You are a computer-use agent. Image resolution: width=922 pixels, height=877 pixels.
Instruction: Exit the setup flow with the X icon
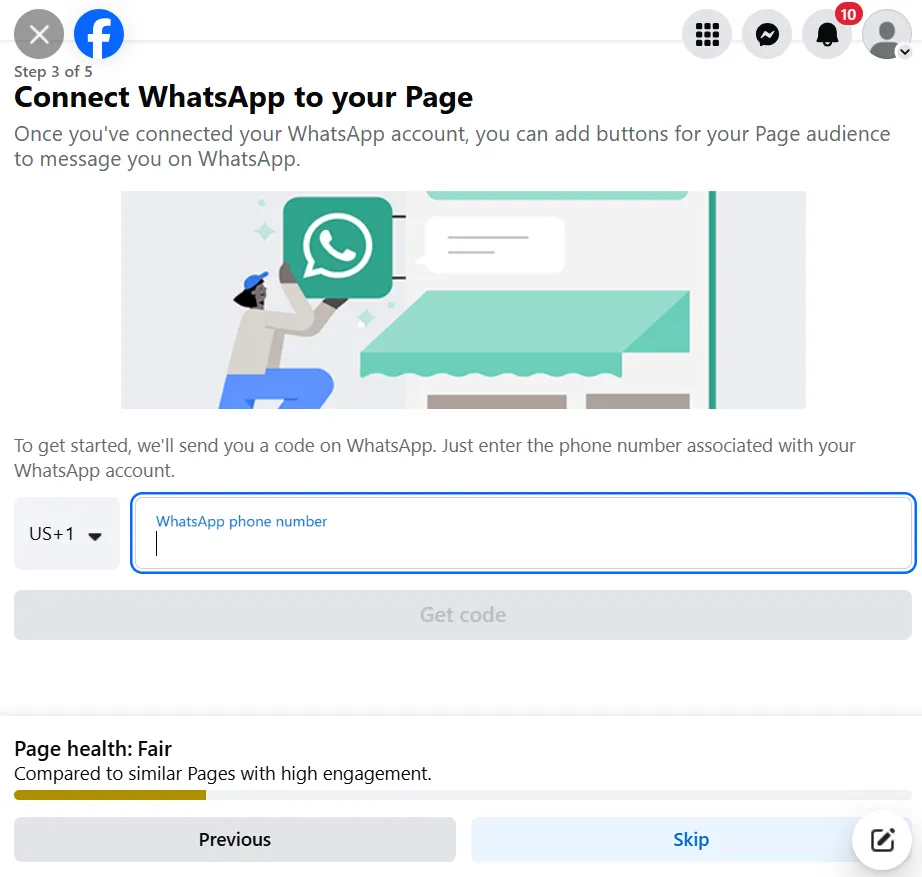pyautogui.click(x=38, y=34)
